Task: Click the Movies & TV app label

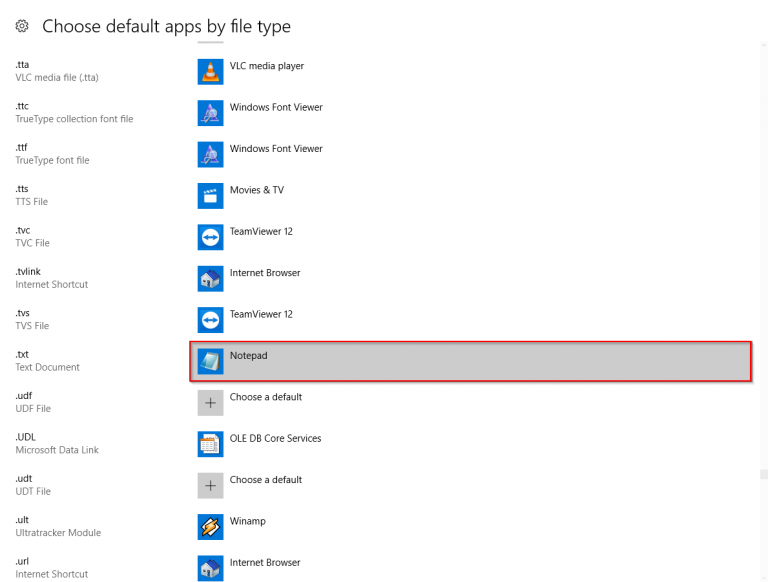Action: (256, 190)
